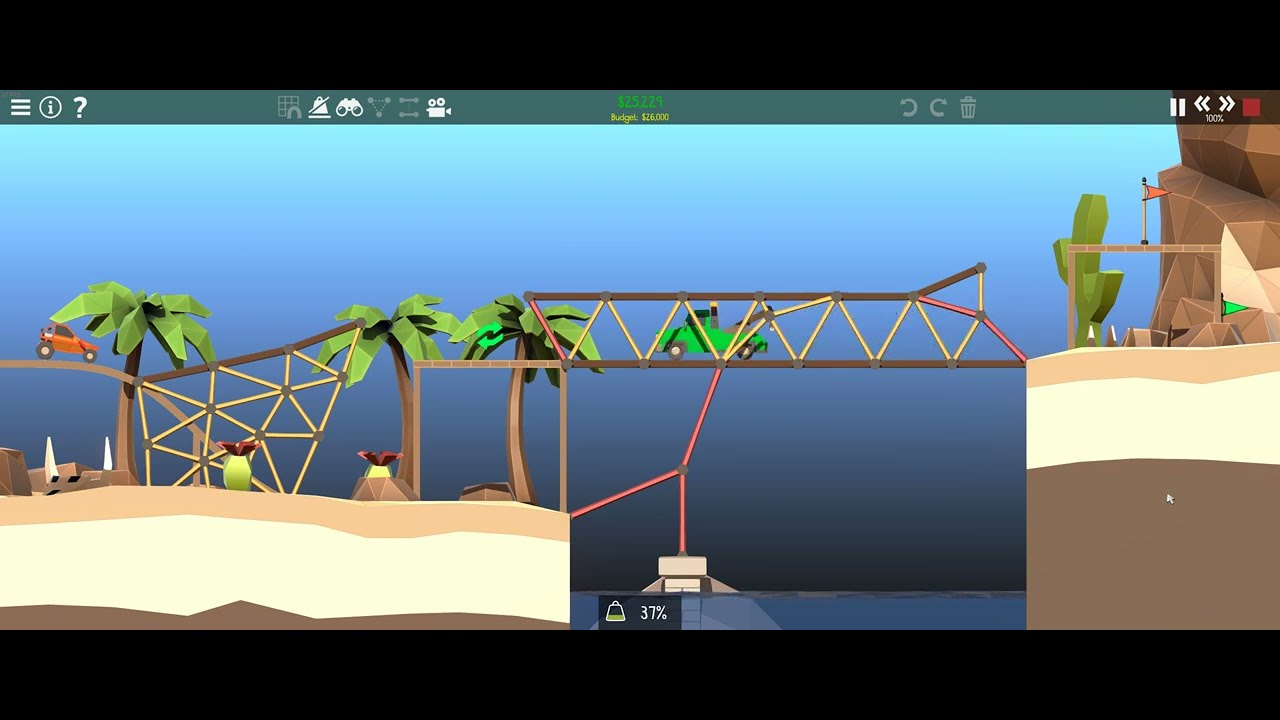Click the trash delete icon
The image size is (1280, 720).
click(x=968, y=107)
